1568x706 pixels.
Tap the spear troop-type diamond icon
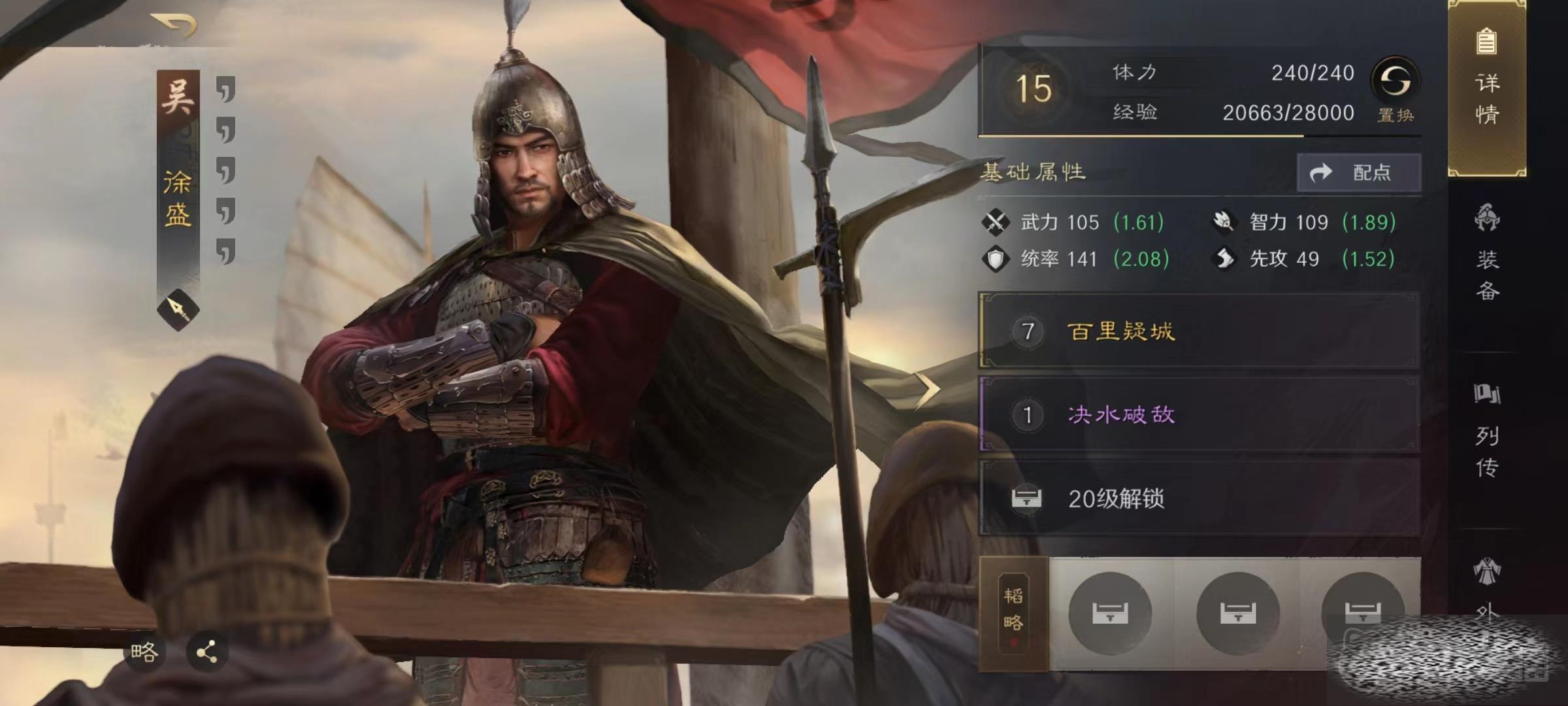[x=178, y=309]
